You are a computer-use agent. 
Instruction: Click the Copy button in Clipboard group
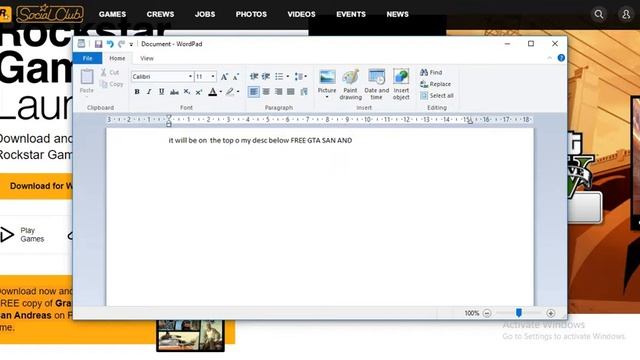click(111, 84)
